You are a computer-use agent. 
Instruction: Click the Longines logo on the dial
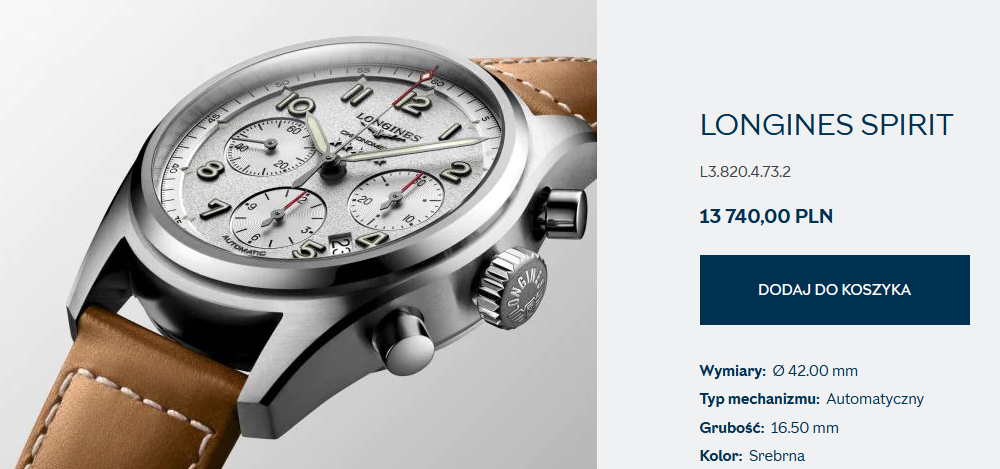pos(387,125)
